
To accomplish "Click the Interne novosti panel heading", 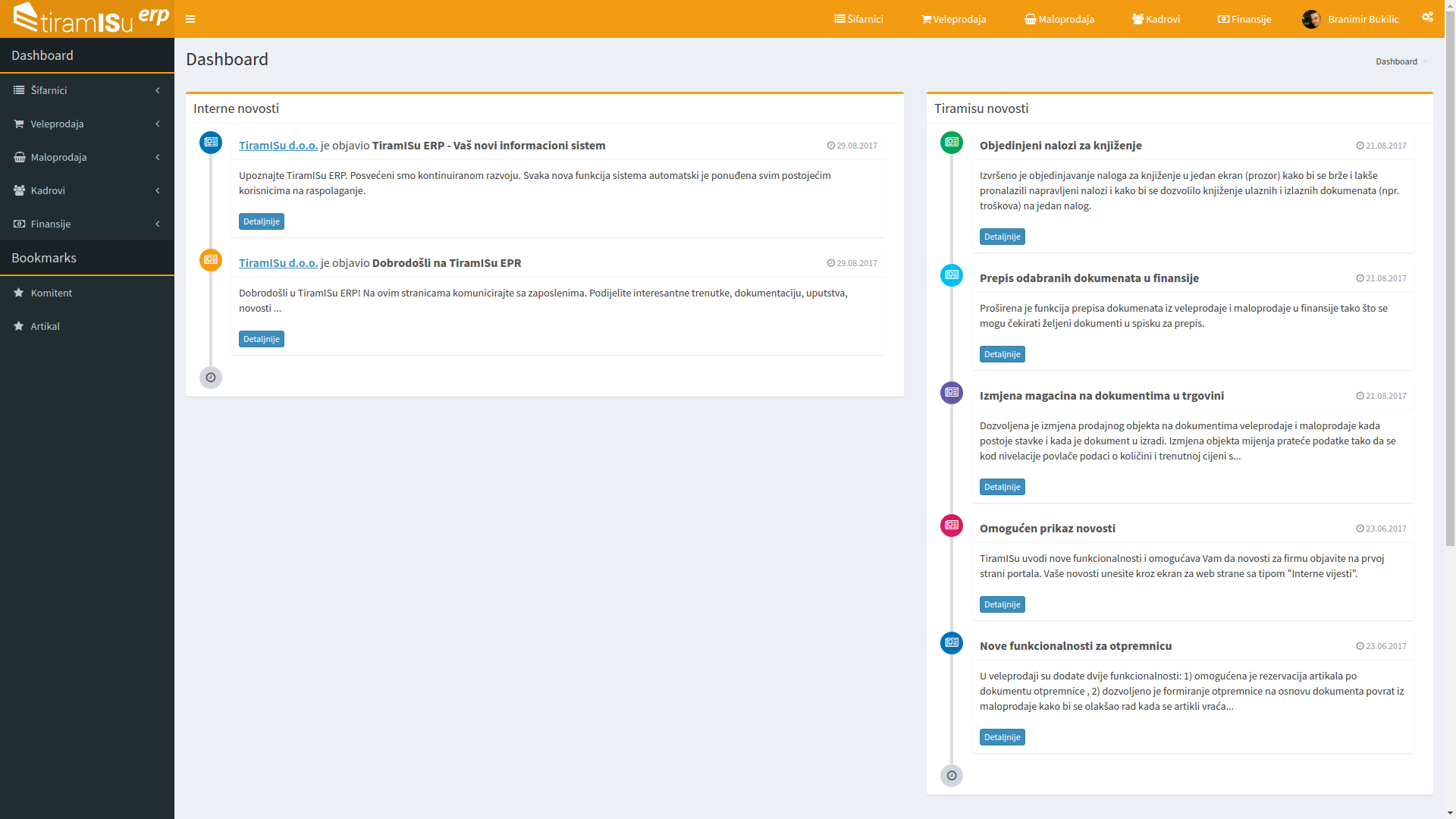I will click(236, 108).
